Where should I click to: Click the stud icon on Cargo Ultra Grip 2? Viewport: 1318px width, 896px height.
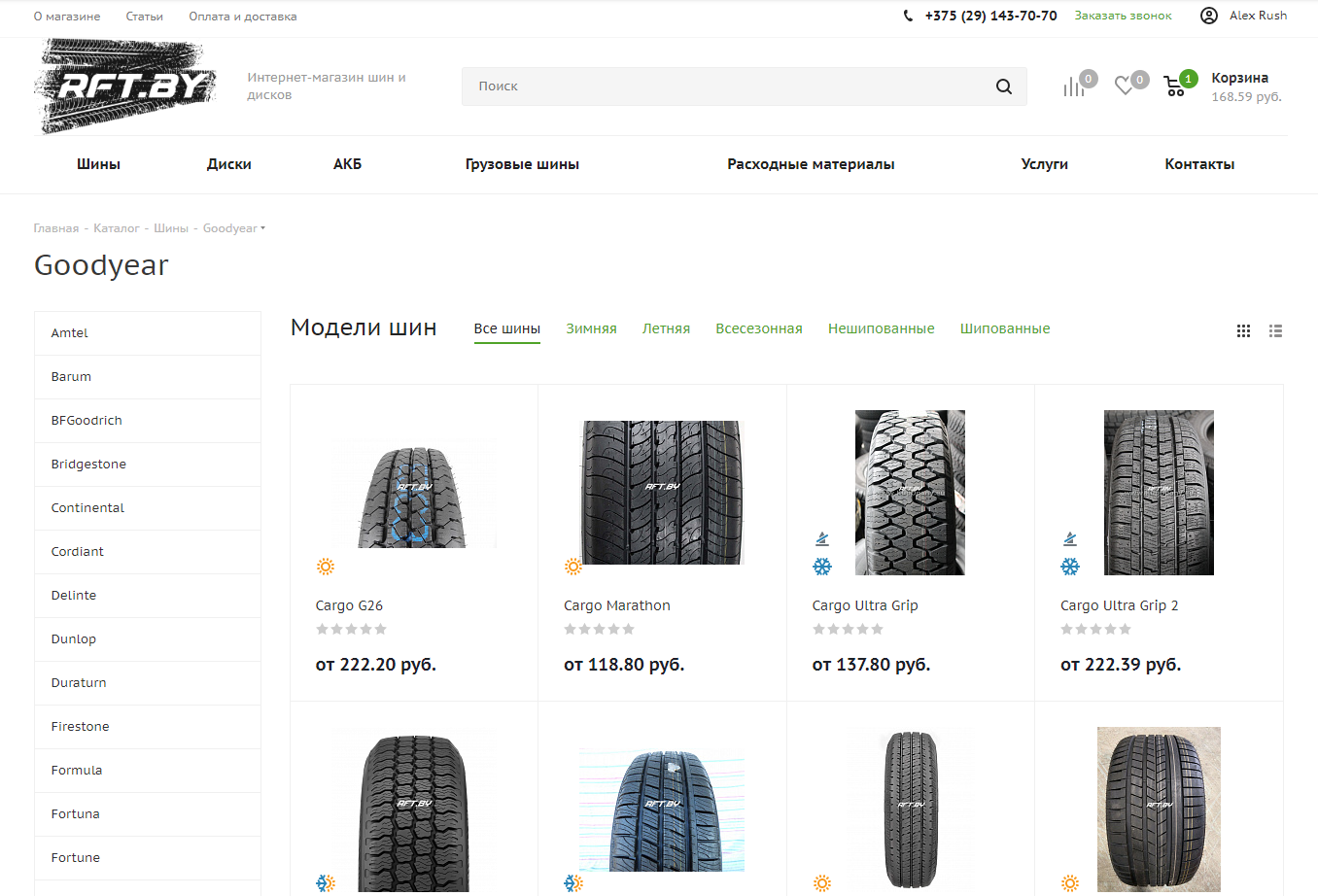1070,538
